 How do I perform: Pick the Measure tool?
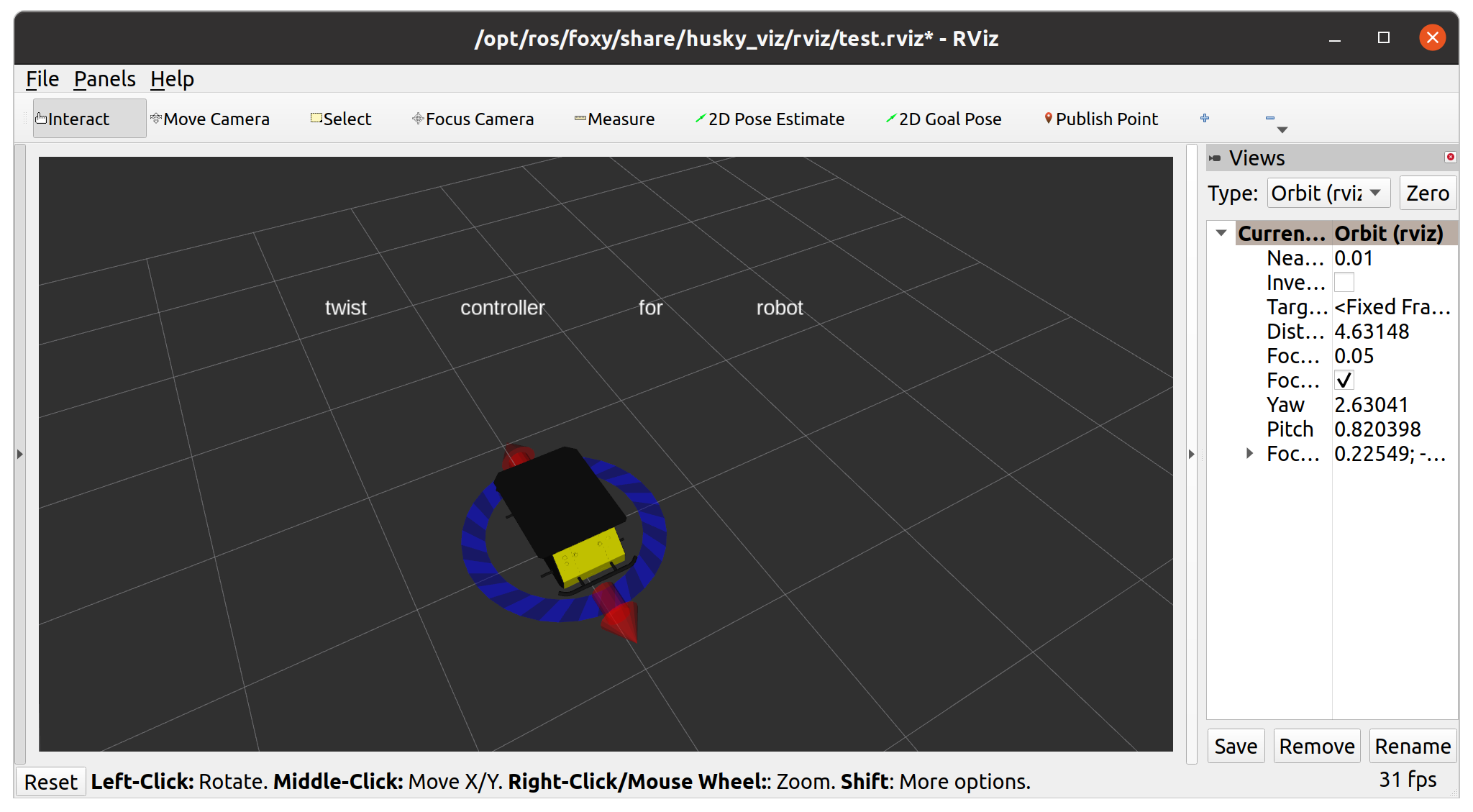click(x=615, y=119)
